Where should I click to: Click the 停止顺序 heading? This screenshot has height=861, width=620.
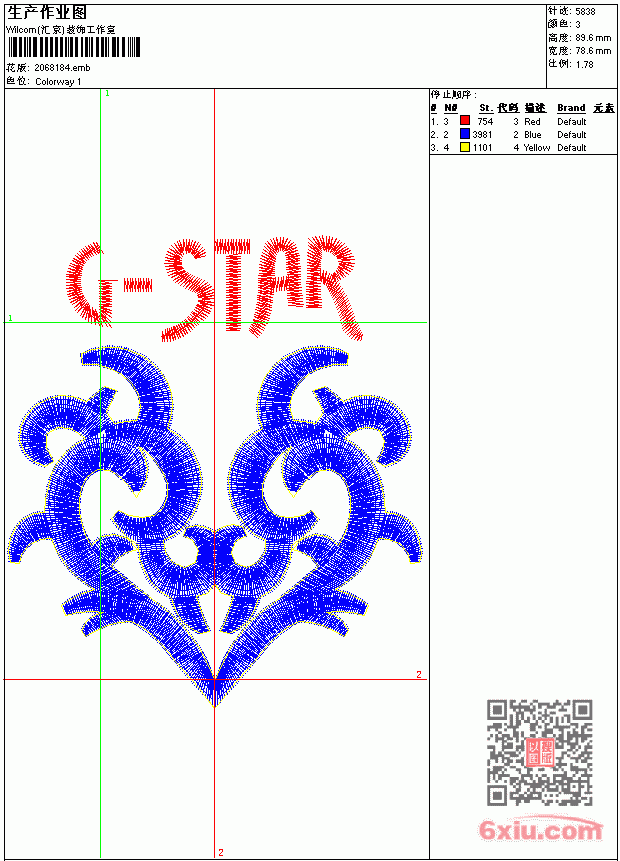(x=454, y=95)
